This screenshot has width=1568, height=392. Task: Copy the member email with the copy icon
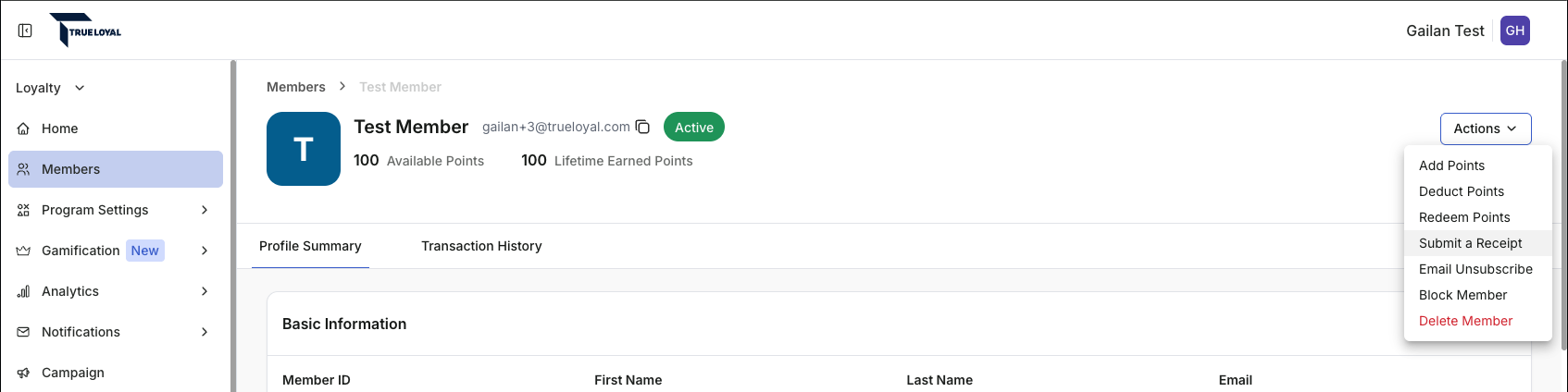tap(642, 127)
